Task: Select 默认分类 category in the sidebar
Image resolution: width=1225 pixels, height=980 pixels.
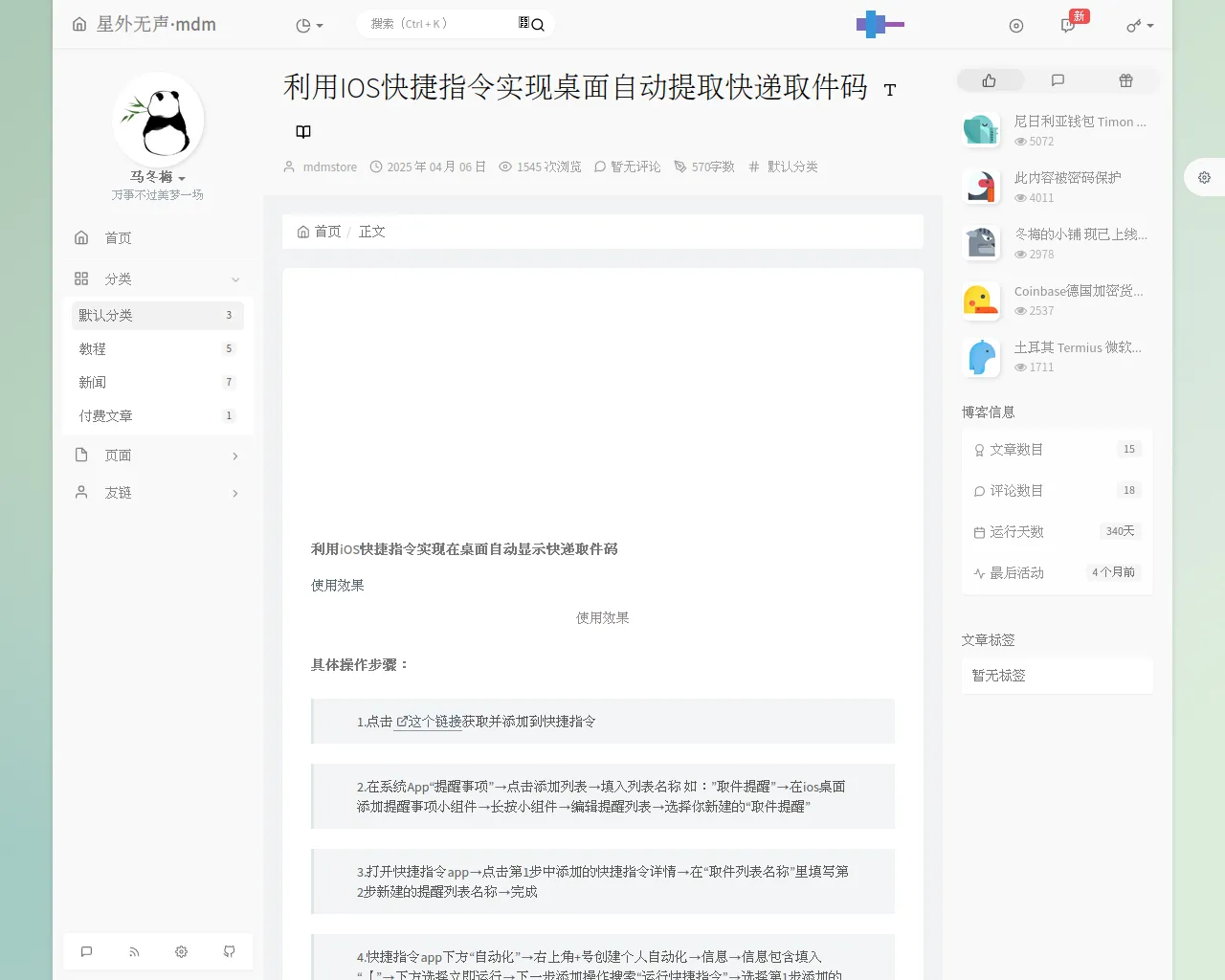Action: 158,315
